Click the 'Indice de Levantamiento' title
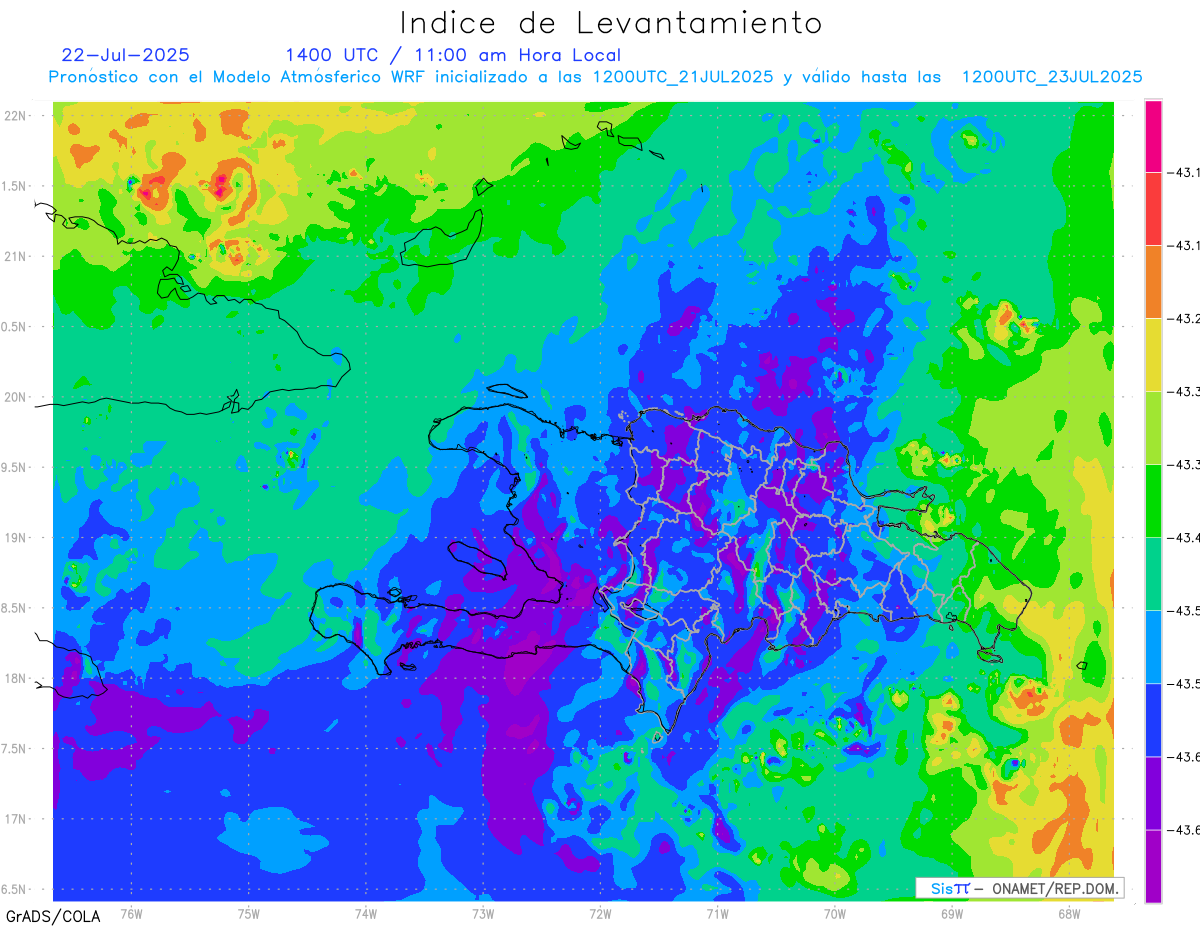 [x=611, y=22]
